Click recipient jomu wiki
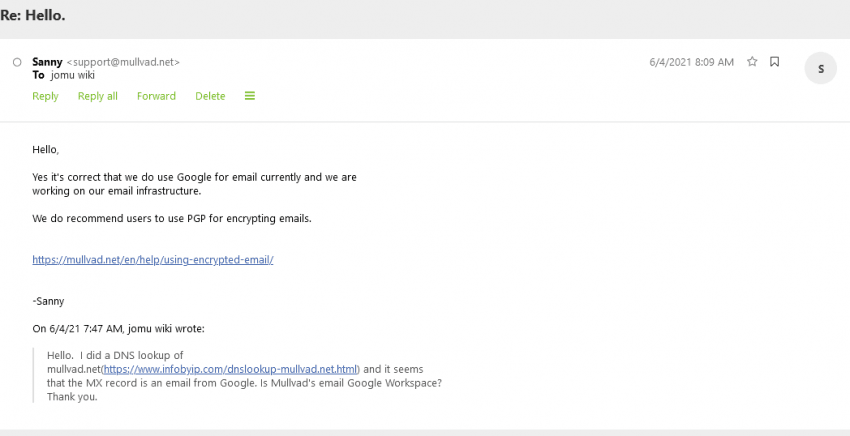 73,75
